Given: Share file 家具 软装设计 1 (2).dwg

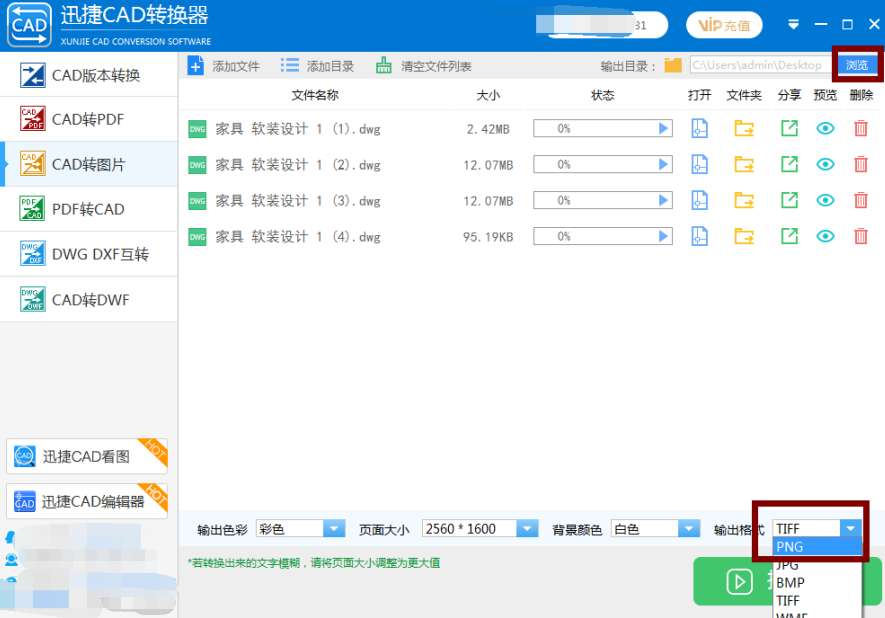Looking at the screenshot, I should click(789, 165).
